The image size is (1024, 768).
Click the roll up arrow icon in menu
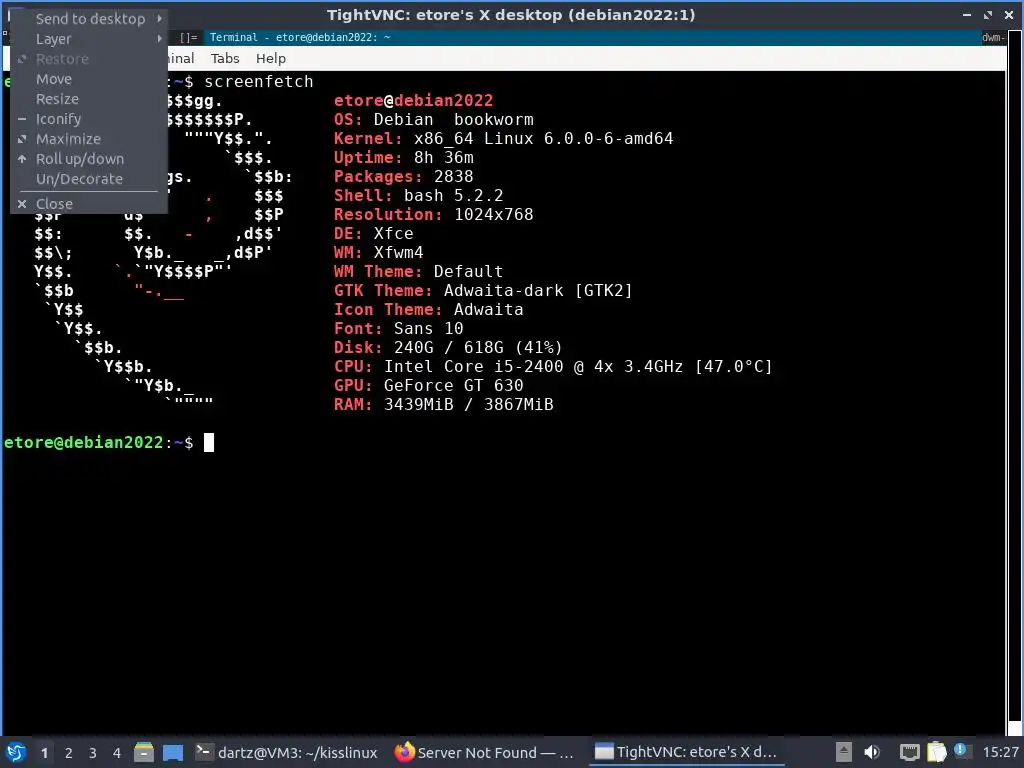coord(22,159)
